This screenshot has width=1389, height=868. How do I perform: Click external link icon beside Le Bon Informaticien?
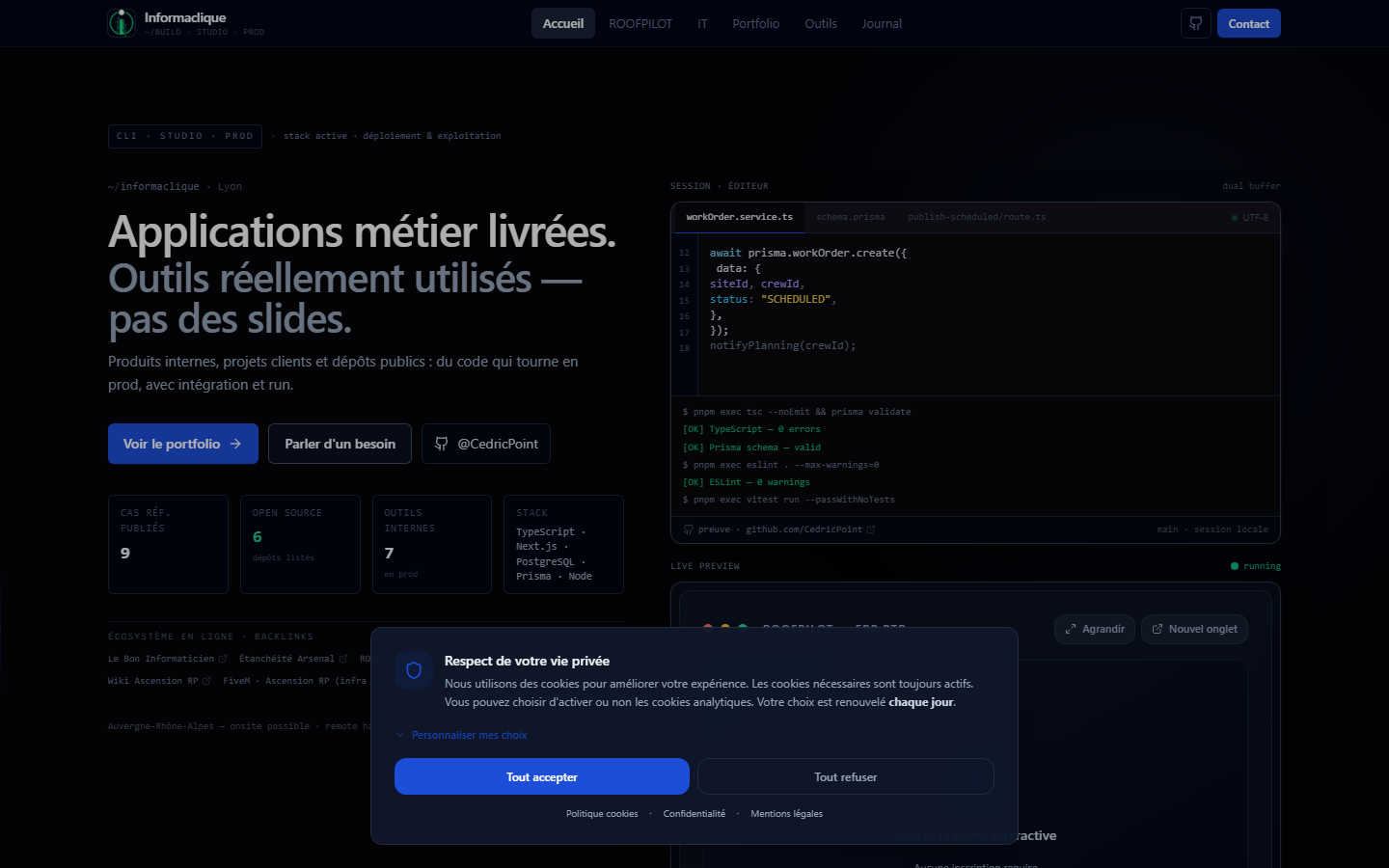click(223, 659)
